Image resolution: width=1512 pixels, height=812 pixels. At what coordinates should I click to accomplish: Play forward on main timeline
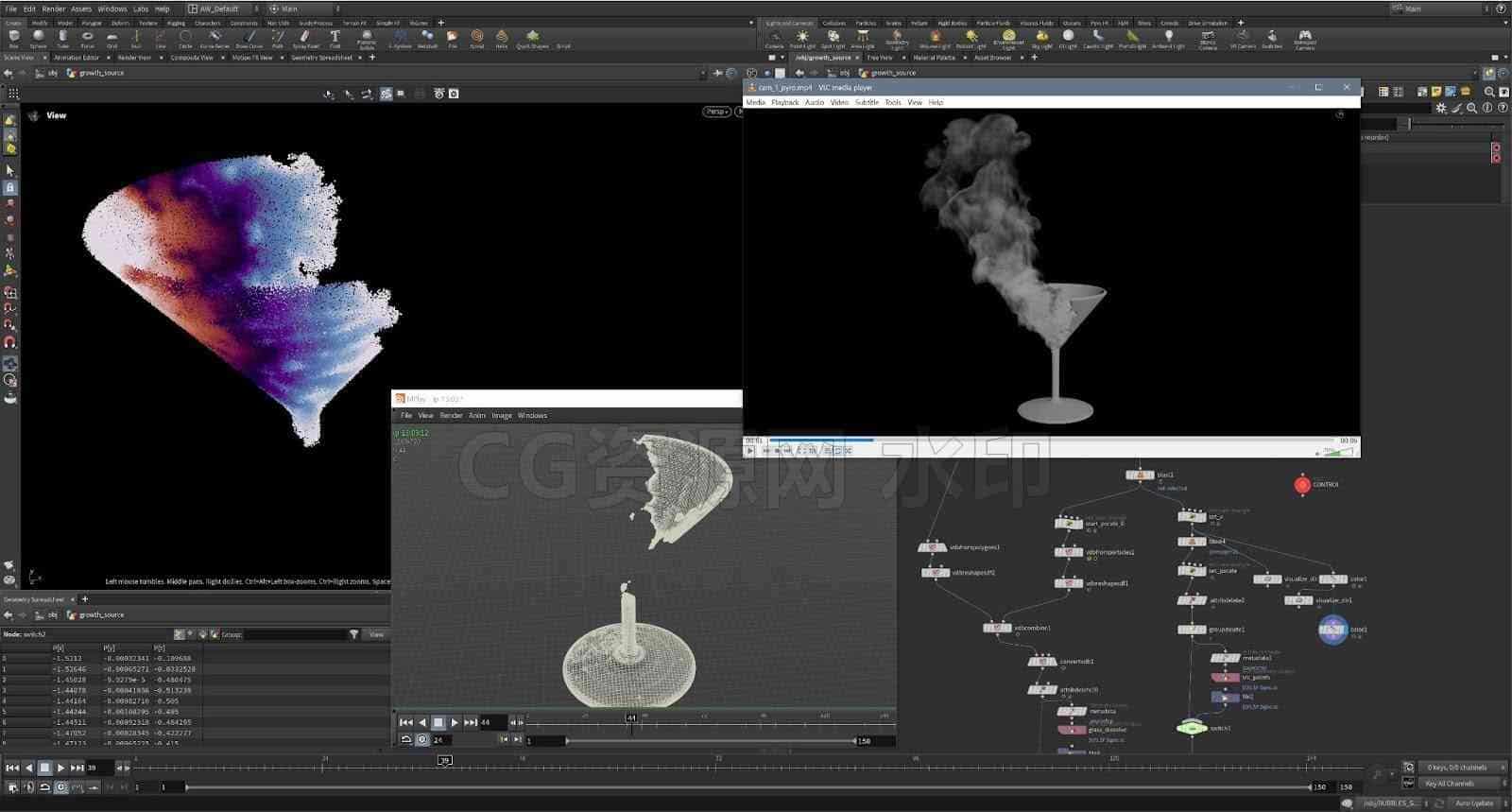click(61, 768)
